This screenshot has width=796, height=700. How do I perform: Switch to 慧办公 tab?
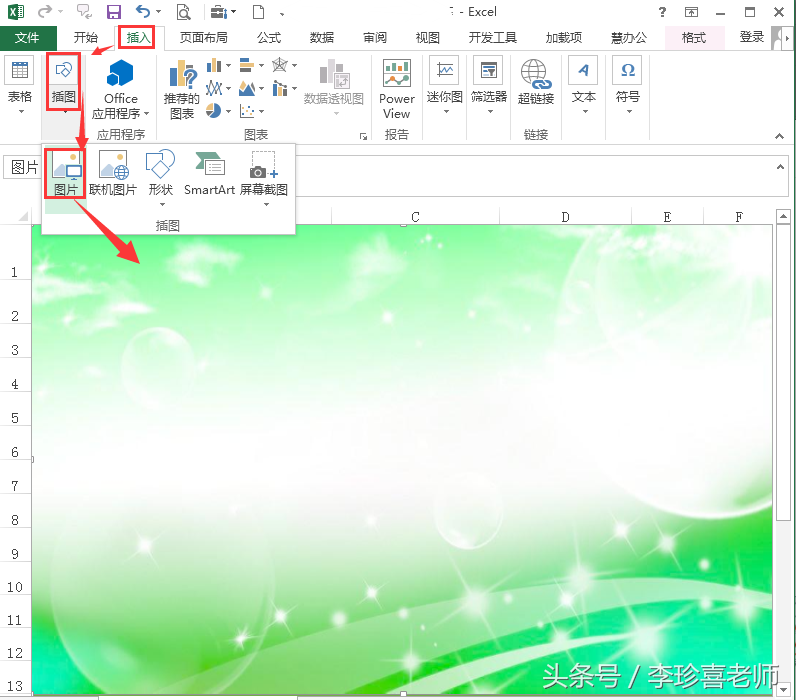(x=628, y=38)
